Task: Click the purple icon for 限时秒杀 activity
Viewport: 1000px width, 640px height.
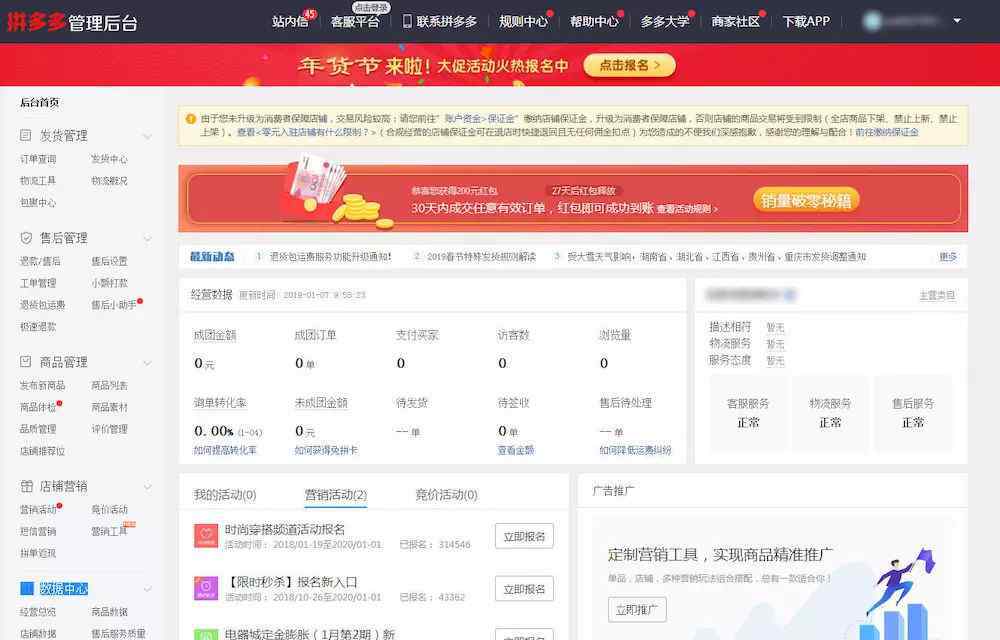Action: (x=206, y=588)
